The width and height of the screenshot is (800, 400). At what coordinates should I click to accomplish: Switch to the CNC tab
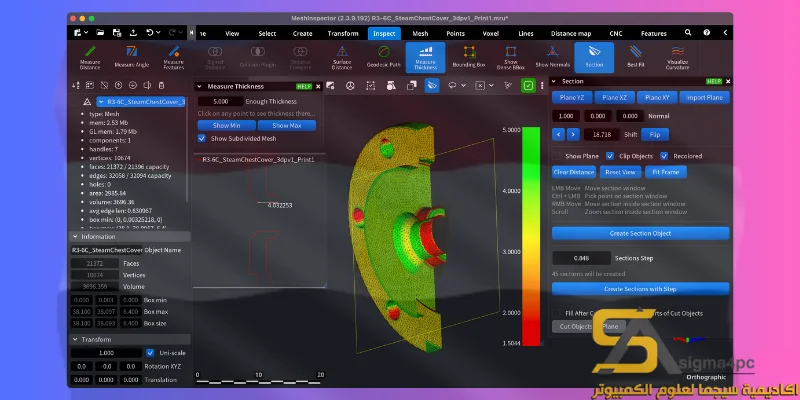pos(615,34)
